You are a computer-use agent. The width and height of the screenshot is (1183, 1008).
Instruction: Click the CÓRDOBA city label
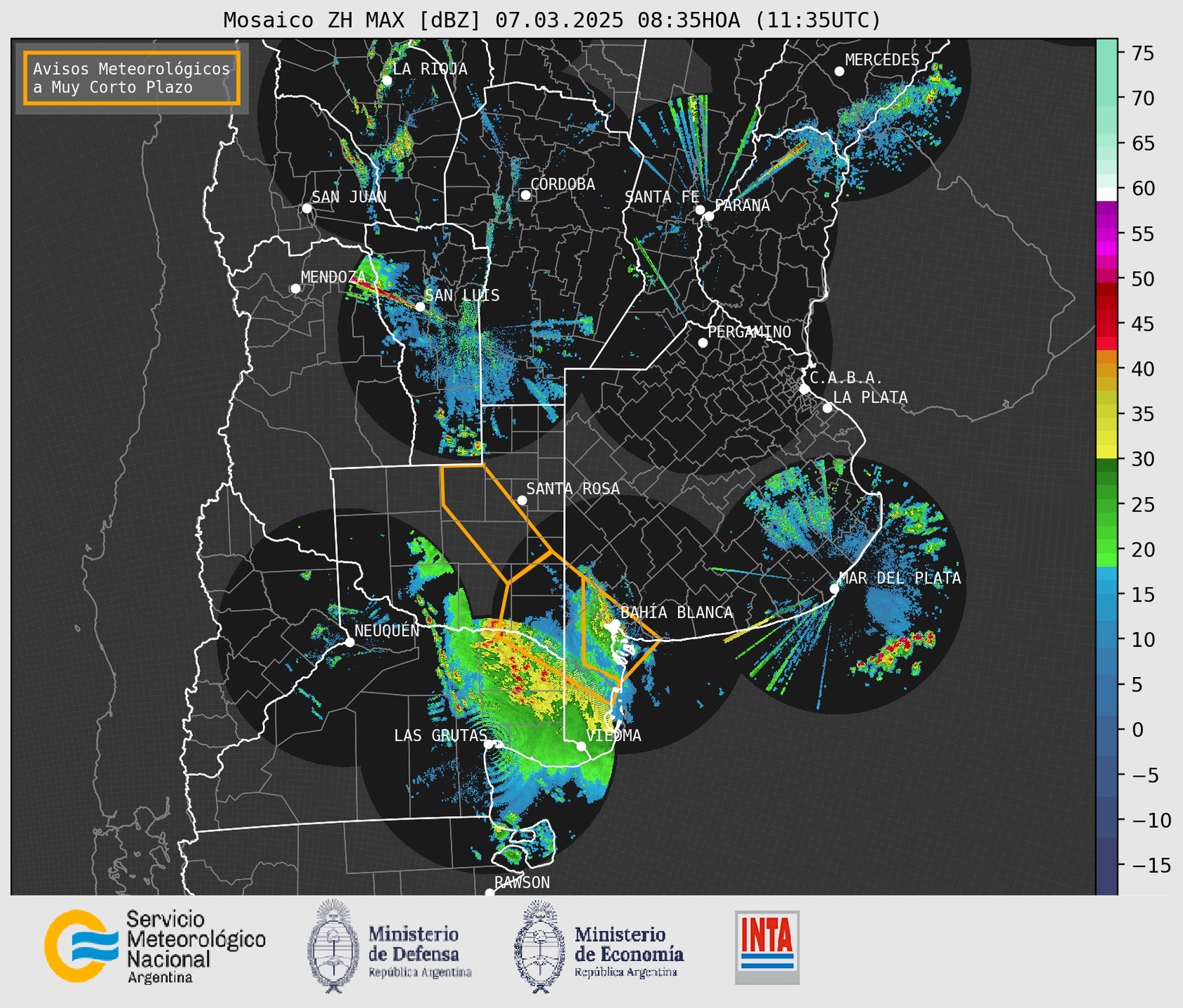[x=562, y=184]
